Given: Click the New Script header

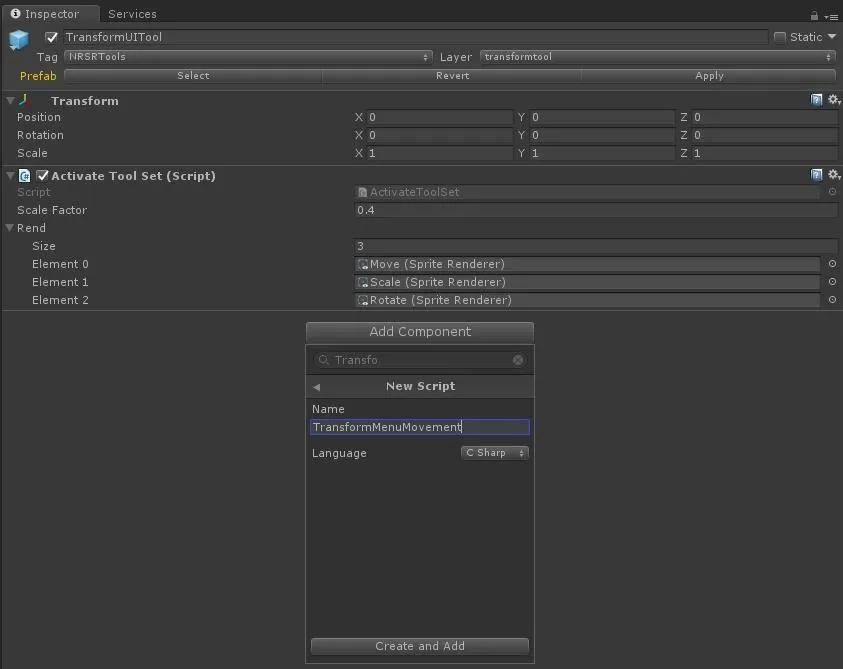Looking at the screenshot, I should (420, 386).
